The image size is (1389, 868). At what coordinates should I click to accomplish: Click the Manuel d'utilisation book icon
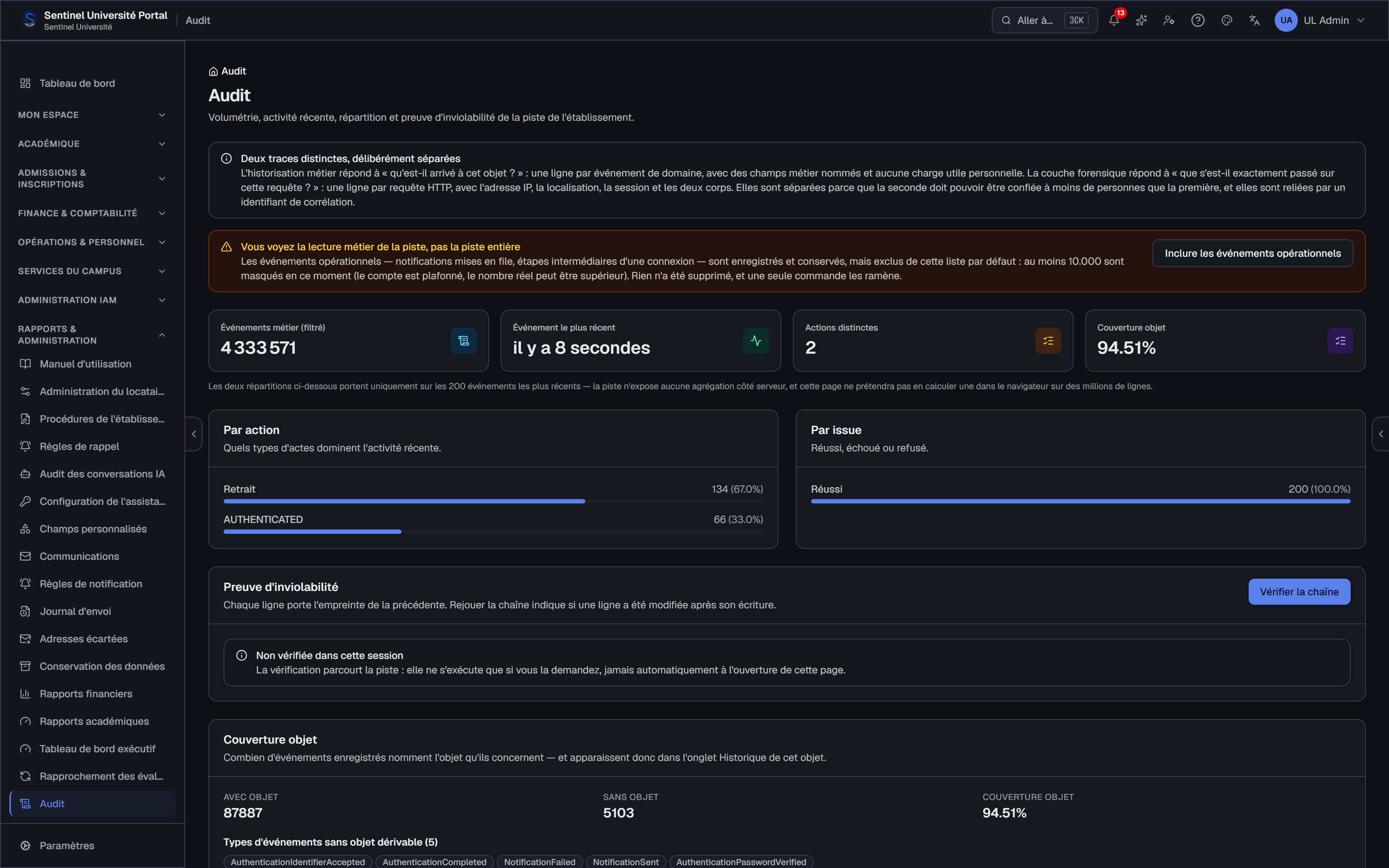coord(25,364)
